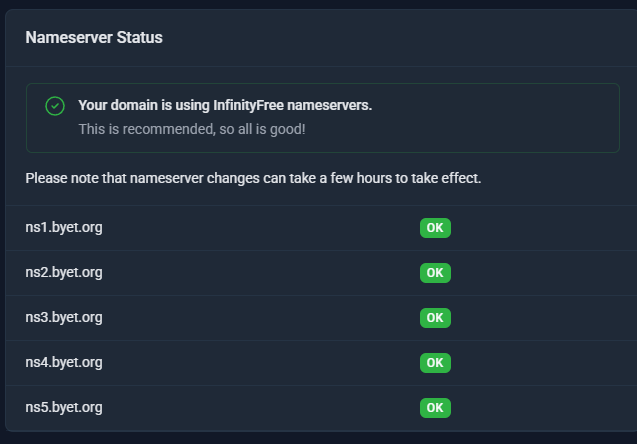Click the Nameserver Status heading
The image size is (637, 444).
pyautogui.click(x=94, y=38)
